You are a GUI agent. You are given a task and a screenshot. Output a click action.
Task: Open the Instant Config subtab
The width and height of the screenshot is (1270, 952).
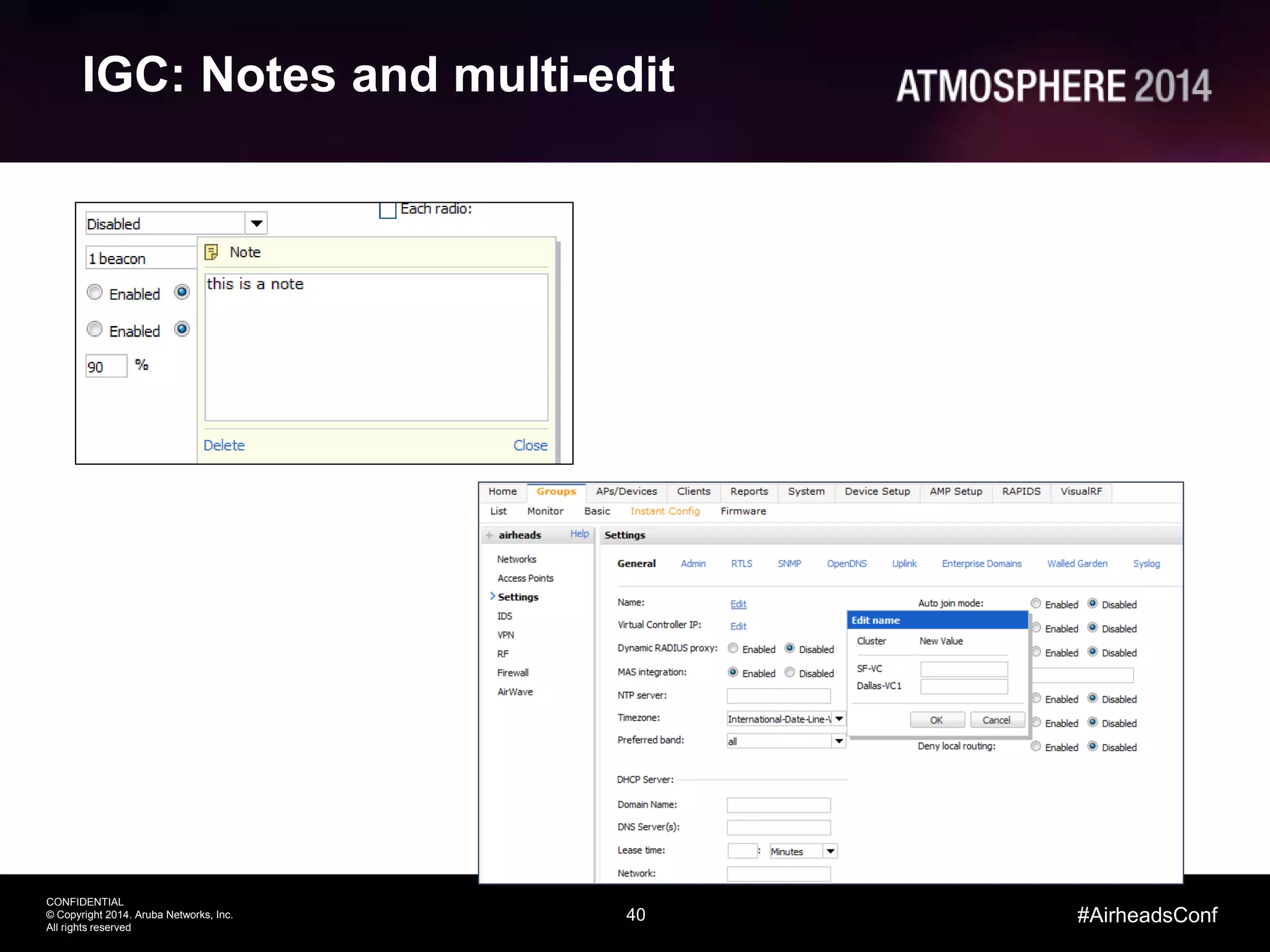tap(665, 511)
